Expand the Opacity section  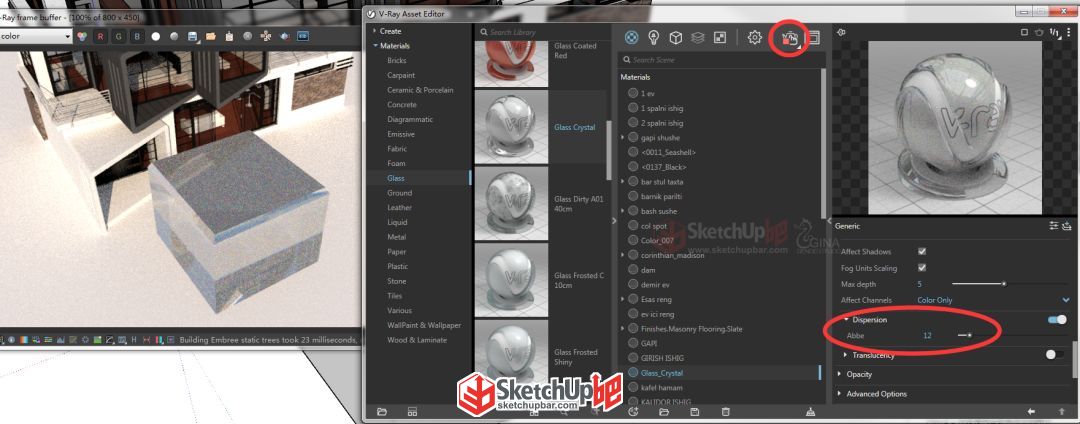840,374
